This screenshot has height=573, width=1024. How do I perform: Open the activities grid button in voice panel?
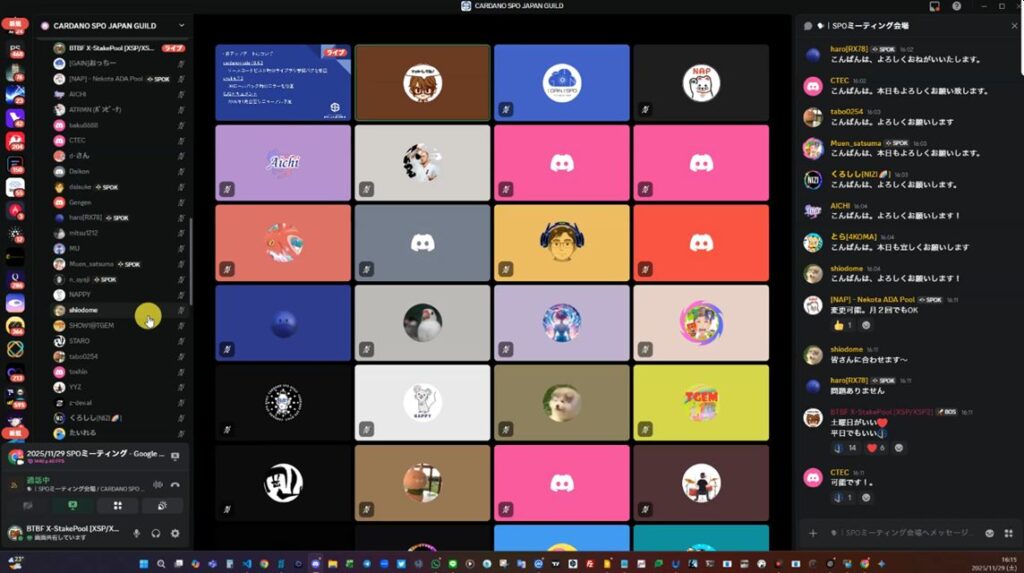(118, 507)
